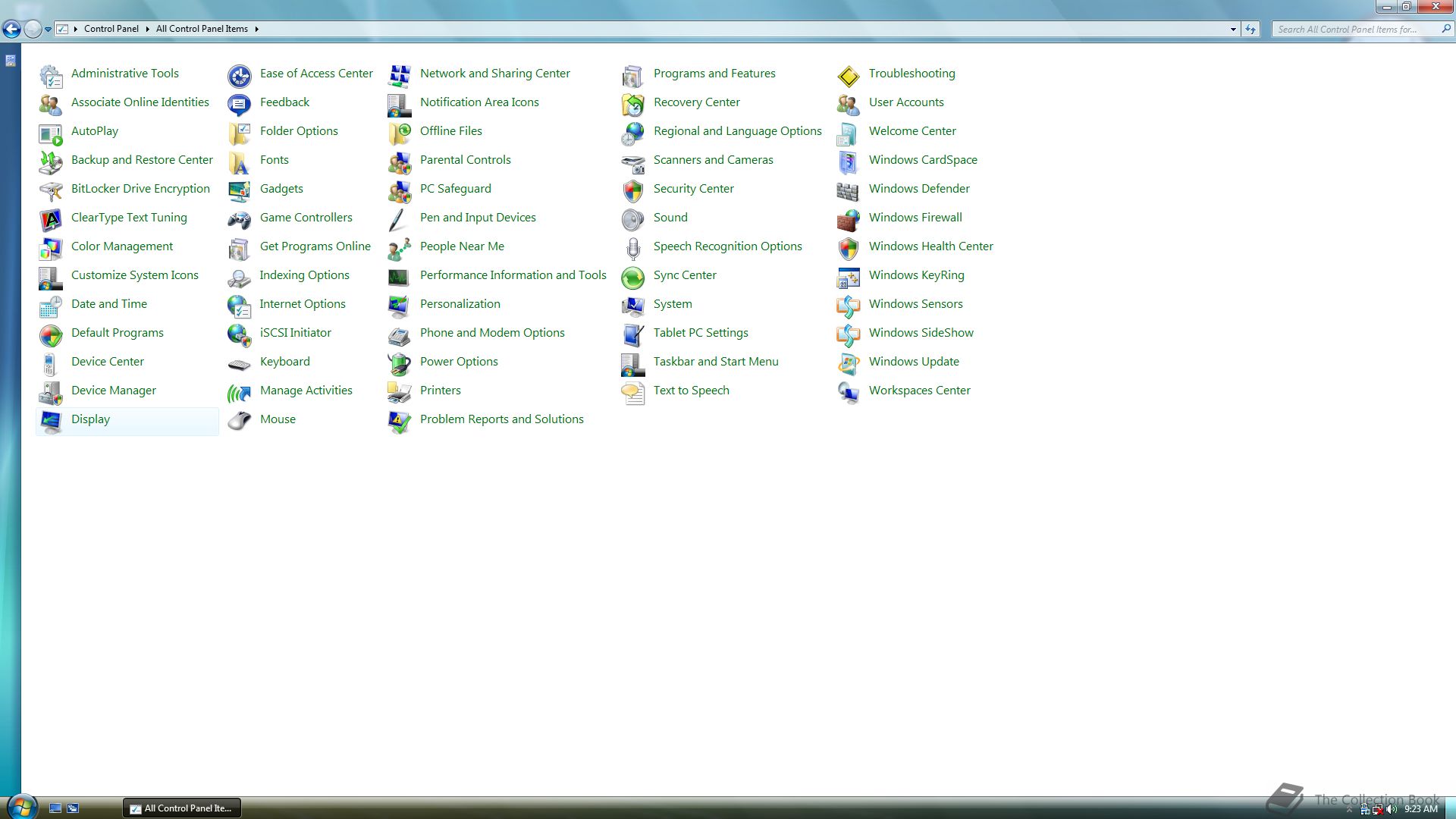
Task: Open the Windows Defender wall icon
Action: point(849,190)
